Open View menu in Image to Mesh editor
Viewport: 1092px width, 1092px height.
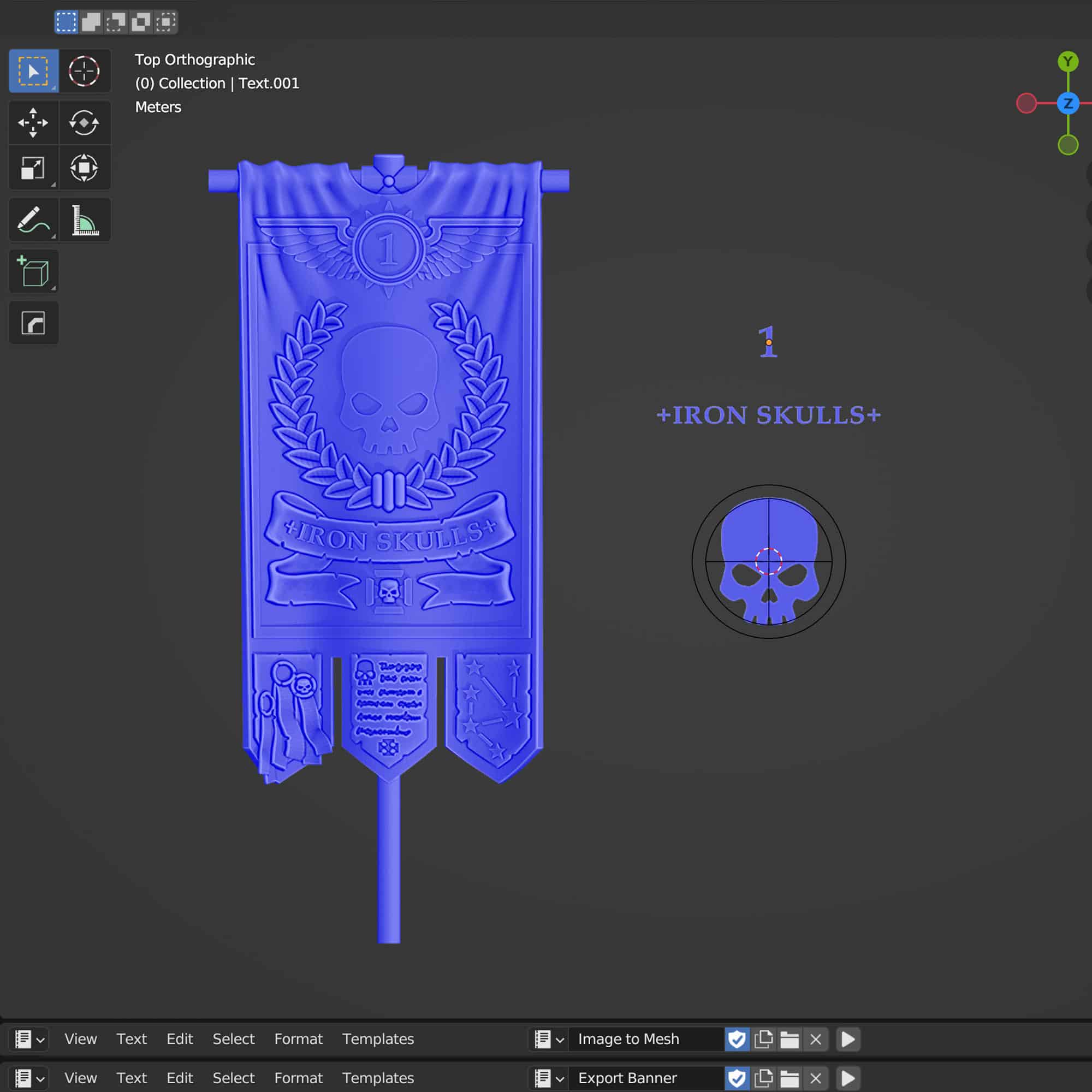[81, 1039]
